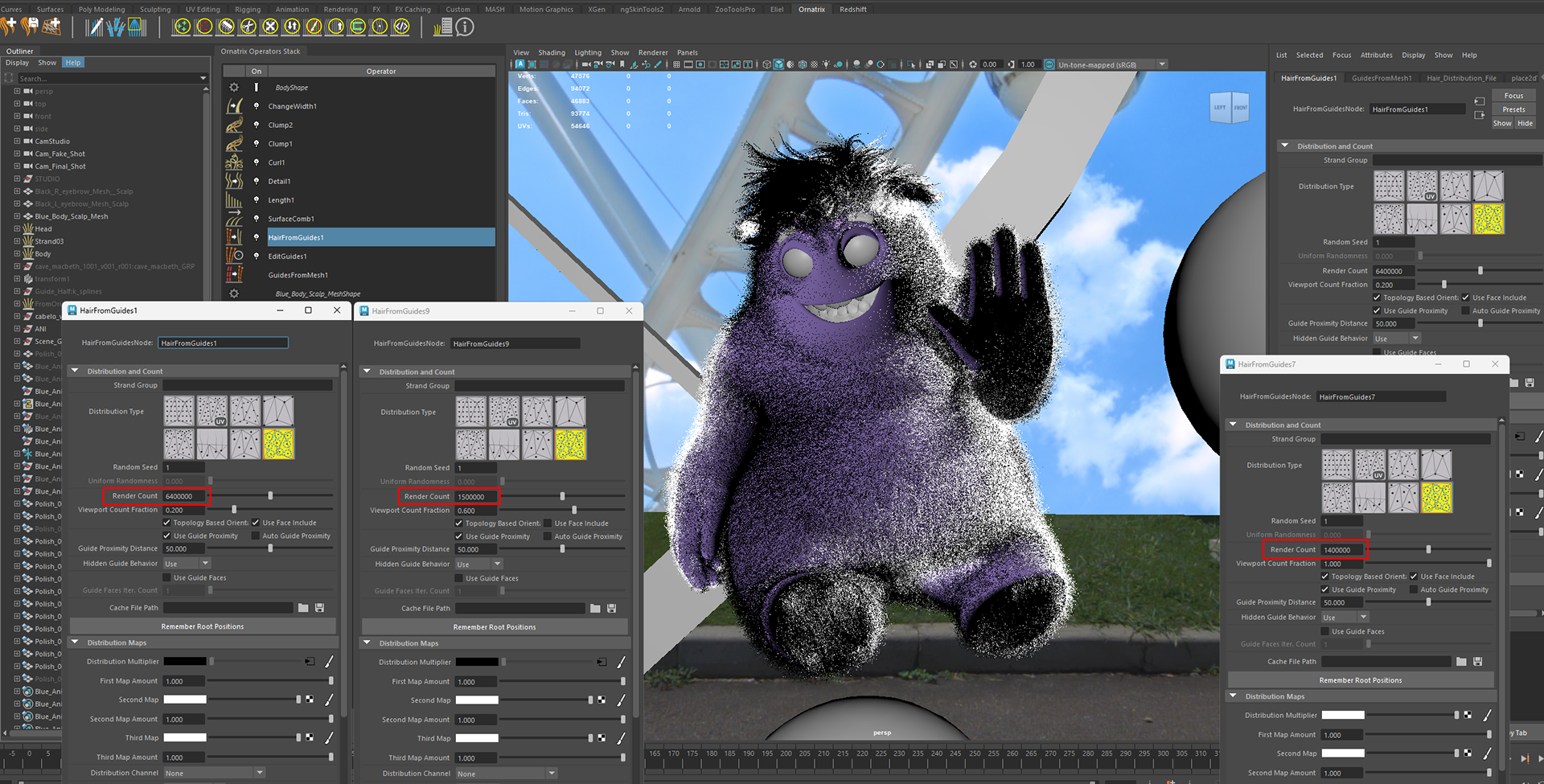Expand CamStudio node in Outliner

pos(17,142)
